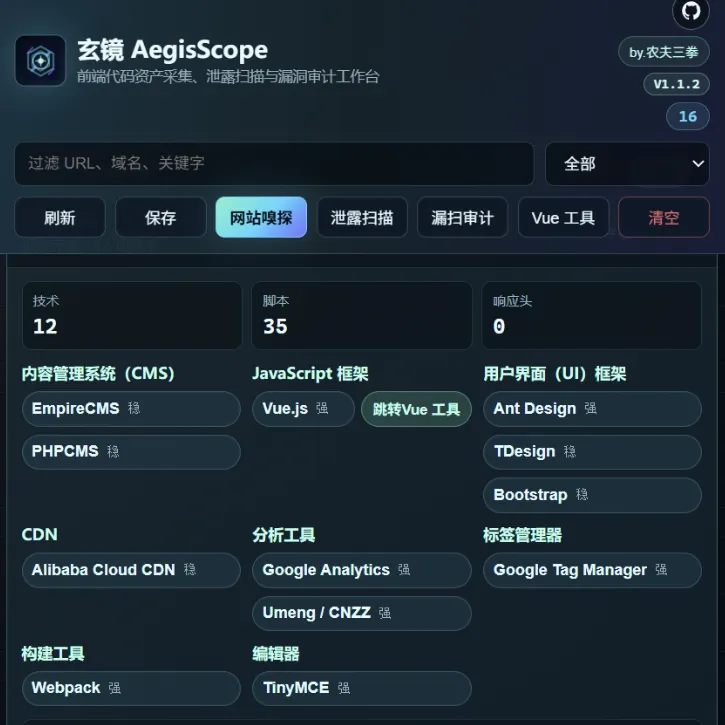Focus the URL, domain, keyword filter field
The width and height of the screenshot is (725, 725).
point(274,164)
